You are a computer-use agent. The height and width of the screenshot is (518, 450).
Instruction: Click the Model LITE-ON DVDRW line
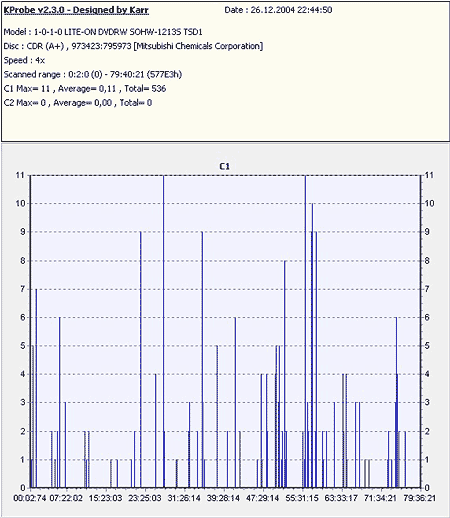(103, 32)
